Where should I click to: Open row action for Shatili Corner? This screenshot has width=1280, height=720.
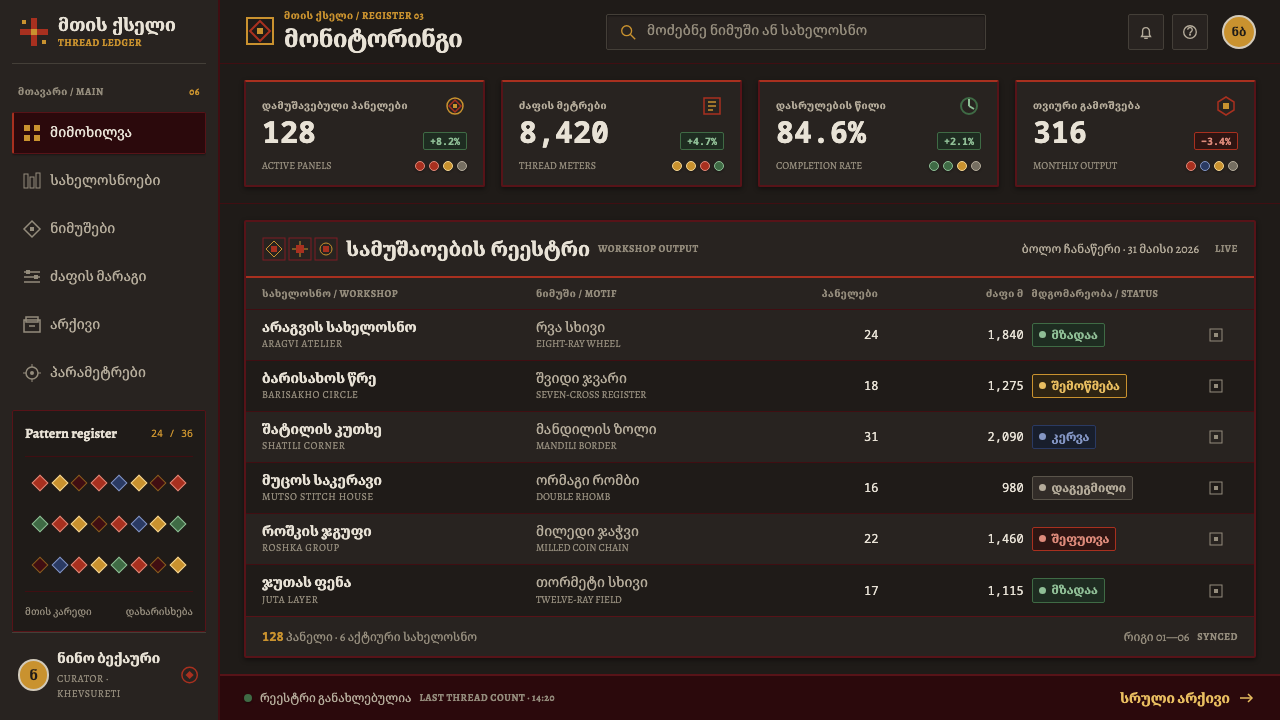coord(1216,437)
